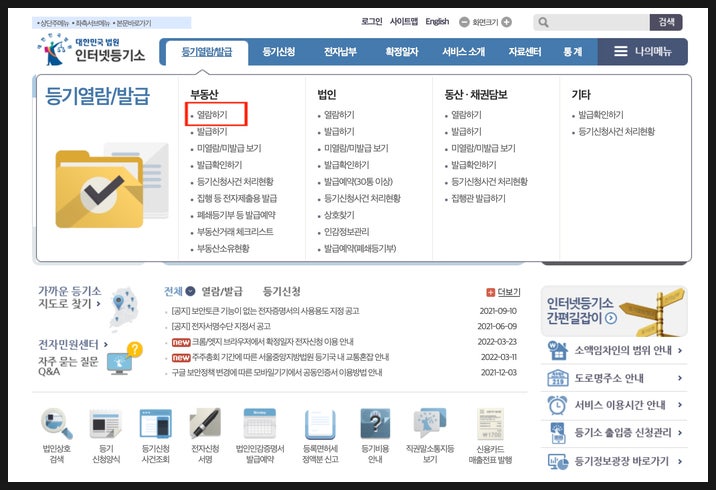The height and width of the screenshot is (490, 716).
Task: Click the Q&A monitor question icon
Action: tap(124, 359)
